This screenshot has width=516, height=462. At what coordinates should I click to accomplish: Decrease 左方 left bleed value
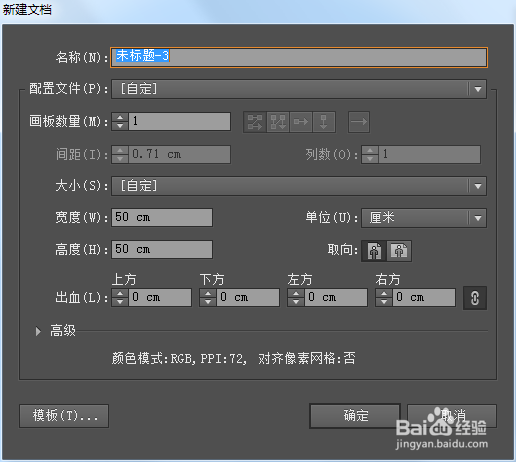click(296, 302)
